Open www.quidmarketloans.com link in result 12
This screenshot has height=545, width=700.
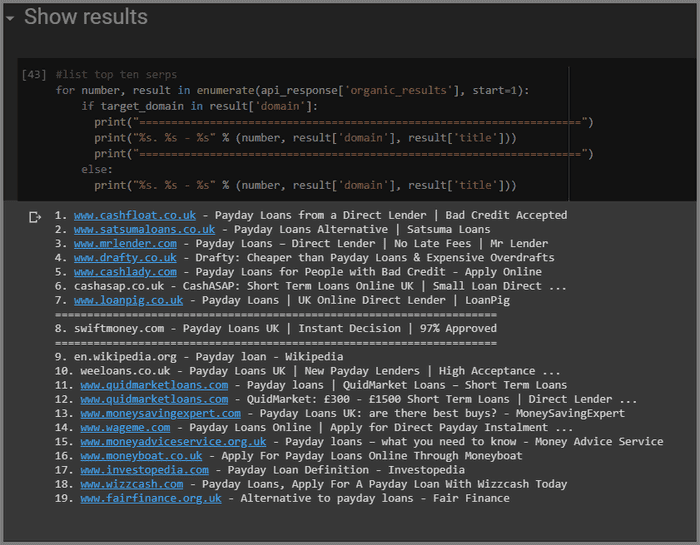point(154,399)
